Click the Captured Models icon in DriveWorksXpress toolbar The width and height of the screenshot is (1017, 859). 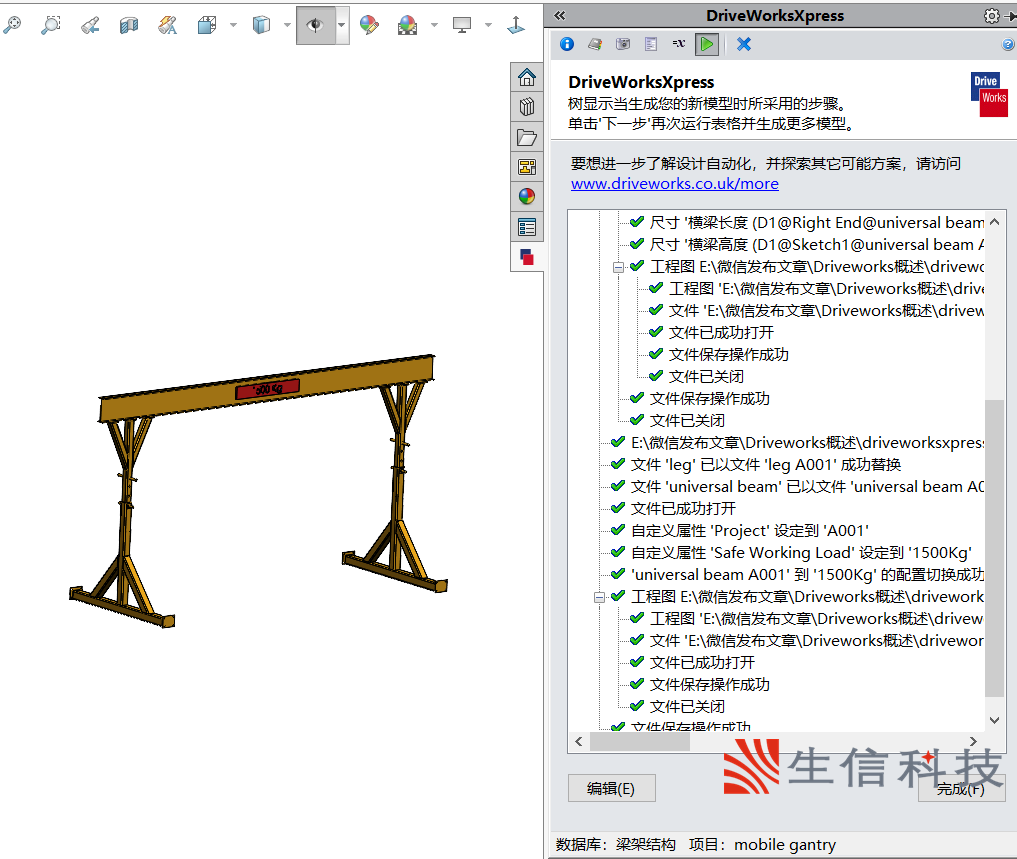pyautogui.click(x=595, y=44)
